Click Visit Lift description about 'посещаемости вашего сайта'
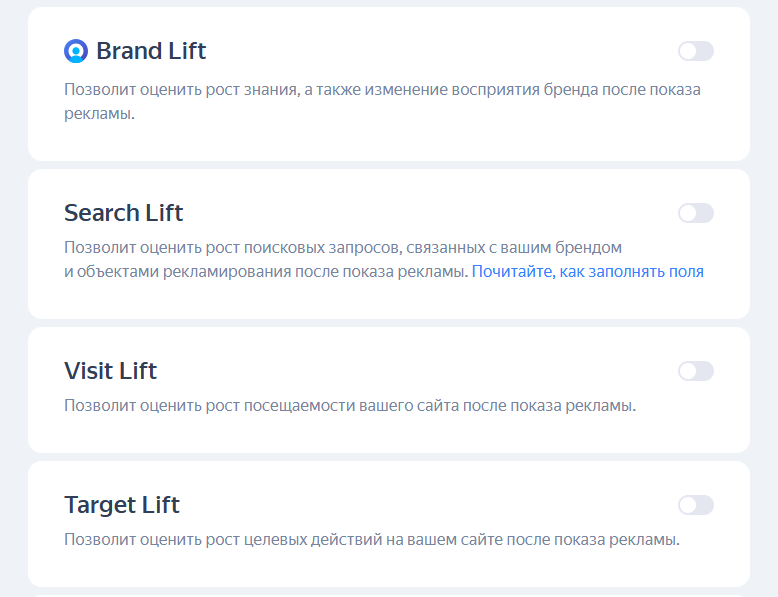778x597 pixels. [351, 405]
